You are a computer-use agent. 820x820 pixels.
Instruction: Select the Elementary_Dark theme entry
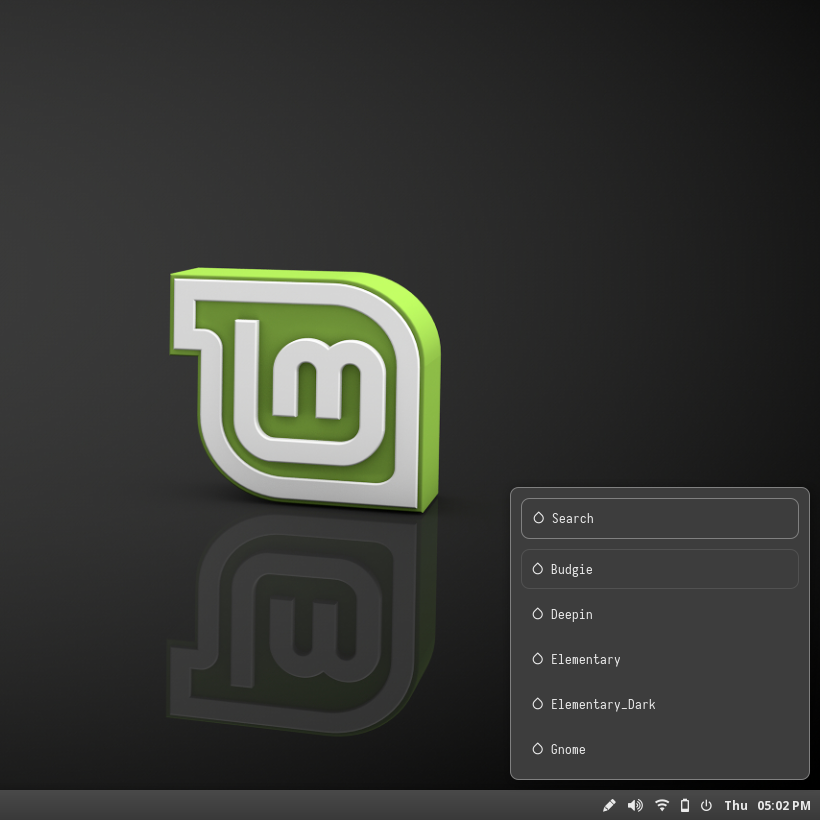tap(659, 704)
